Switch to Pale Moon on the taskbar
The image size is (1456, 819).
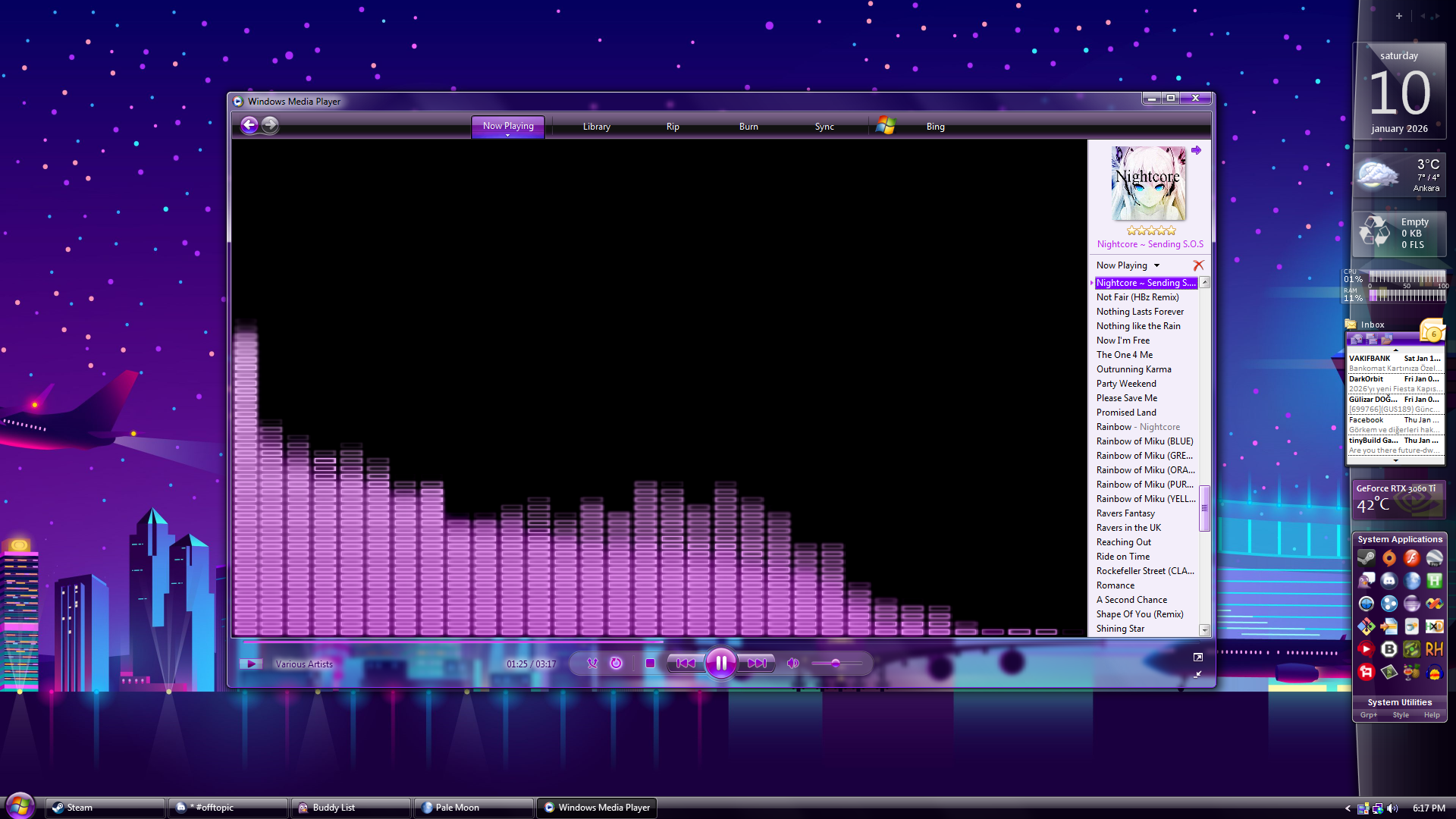(x=473, y=808)
